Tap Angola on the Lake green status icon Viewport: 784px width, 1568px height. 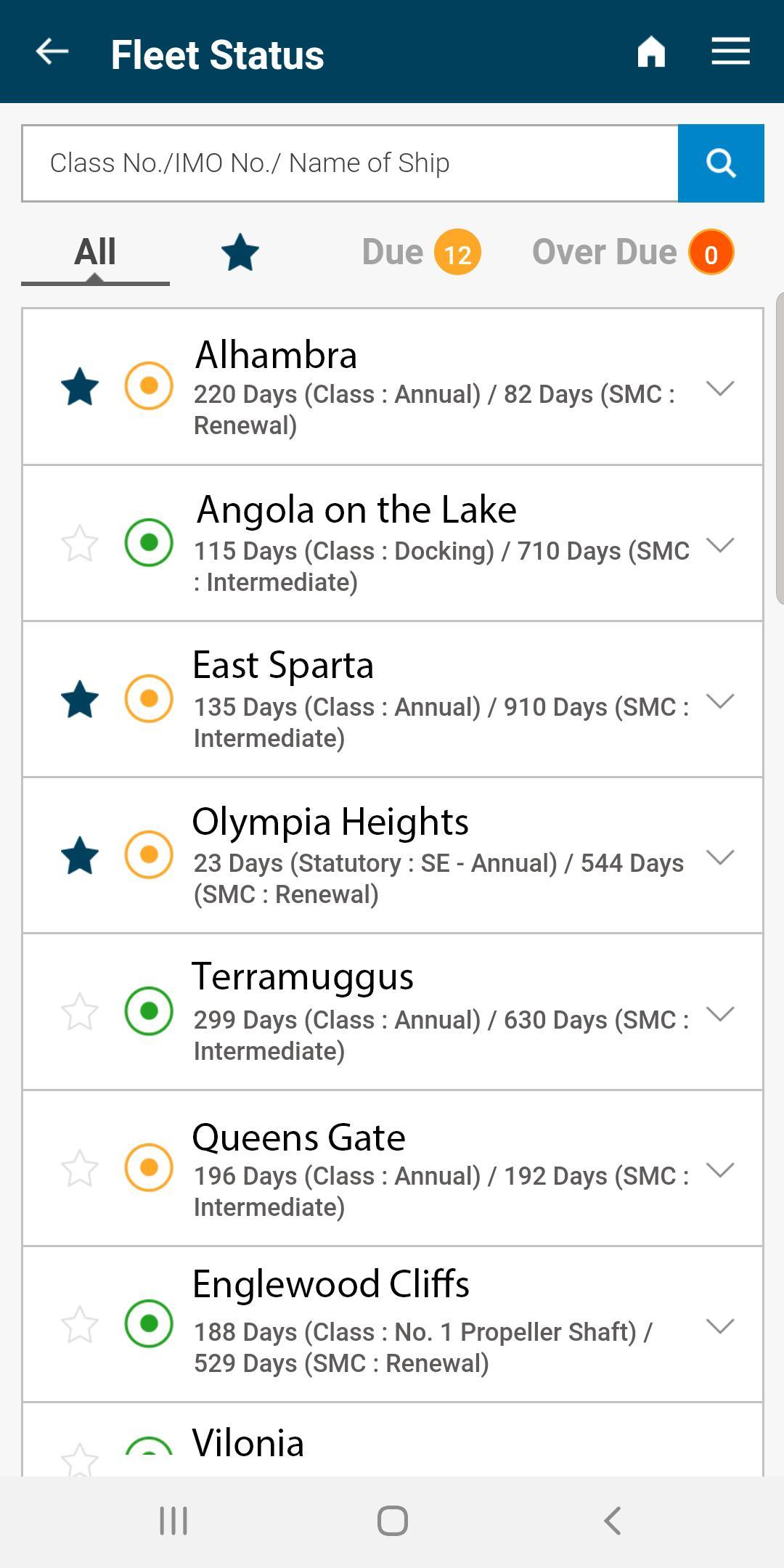pyautogui.click(x=149, y=542)
